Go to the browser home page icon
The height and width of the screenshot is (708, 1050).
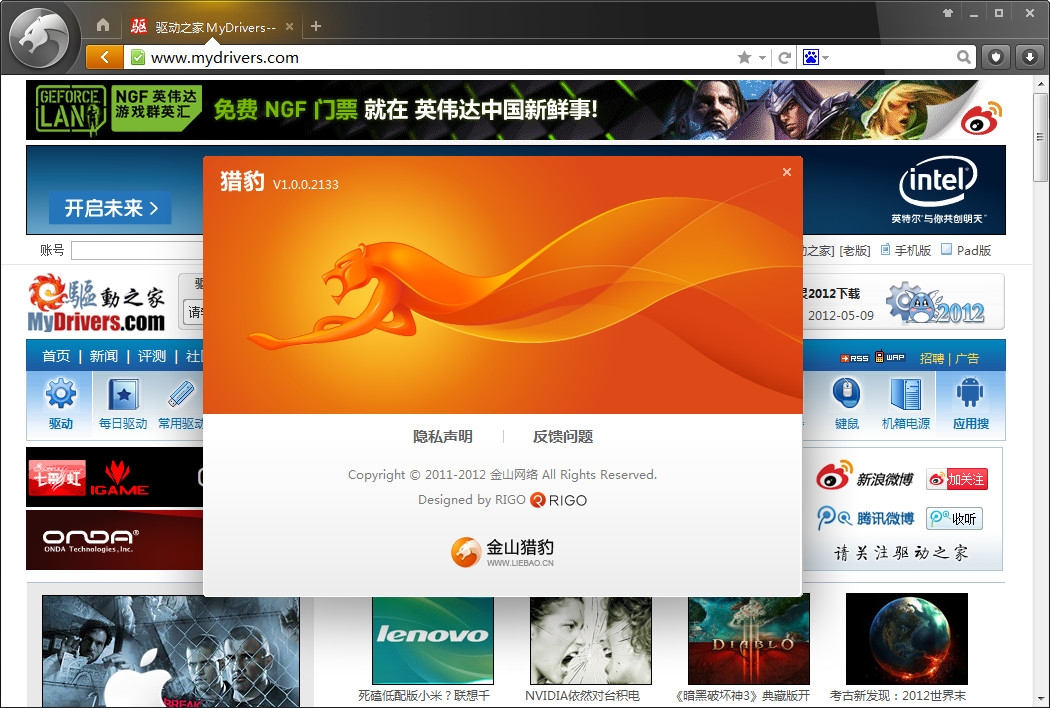(102, 25)
